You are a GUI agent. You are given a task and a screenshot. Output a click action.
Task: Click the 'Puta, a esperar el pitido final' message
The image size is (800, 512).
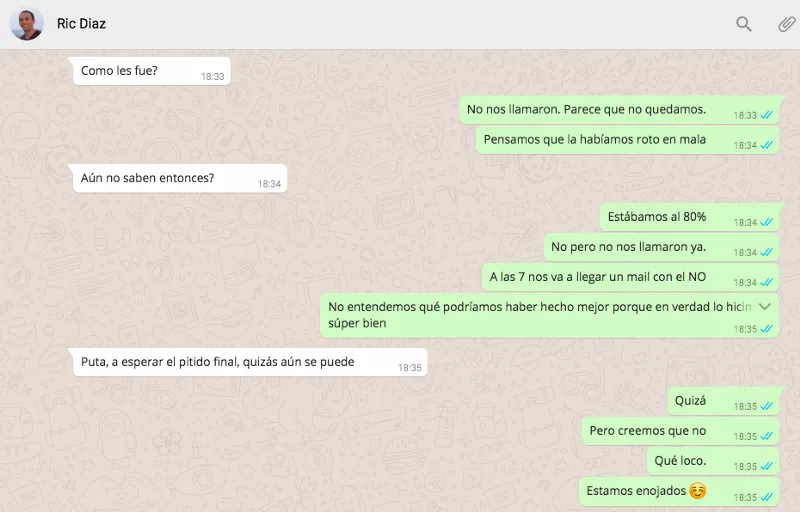pyautogui.click(x=250, y=362)
